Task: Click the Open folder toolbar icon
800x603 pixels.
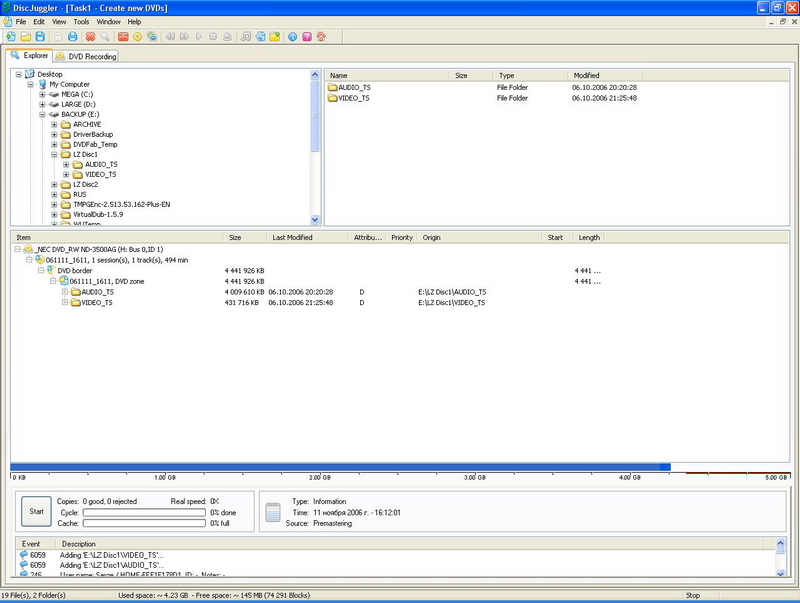Action: (x=26, y=37)
